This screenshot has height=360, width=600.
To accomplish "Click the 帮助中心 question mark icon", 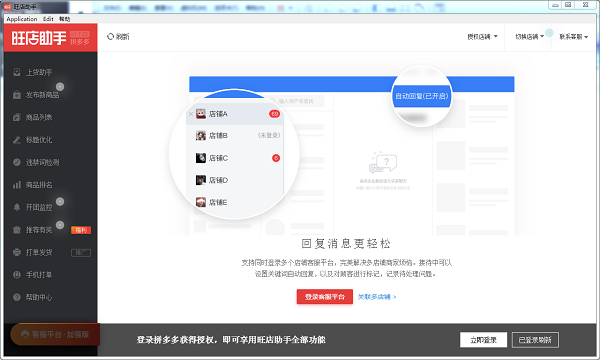I will pos(16,297).
